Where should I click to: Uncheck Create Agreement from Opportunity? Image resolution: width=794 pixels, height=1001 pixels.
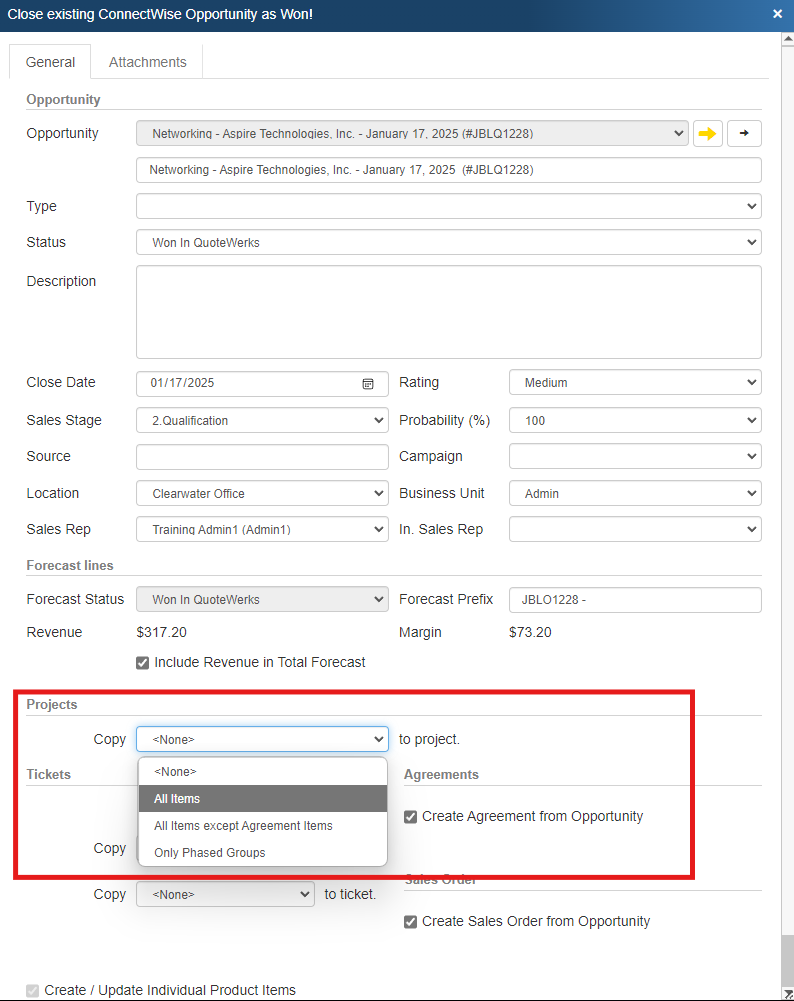coord(411,817)
